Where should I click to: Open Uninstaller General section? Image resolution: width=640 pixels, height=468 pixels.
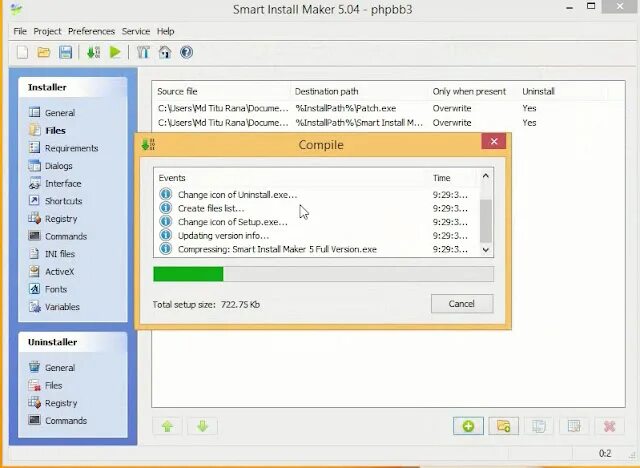tap(52, 368)
